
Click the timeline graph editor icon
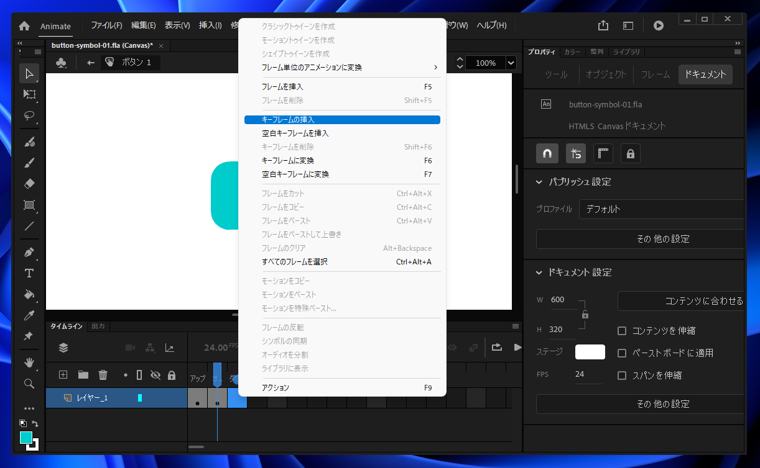(x=169, y=348)
